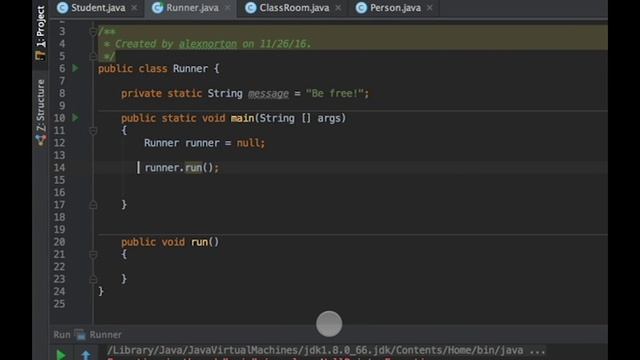The width and height of the screenshot is (640, 360).
Task: Click the comment fold end marker at line 5
Action: [93, 56]
